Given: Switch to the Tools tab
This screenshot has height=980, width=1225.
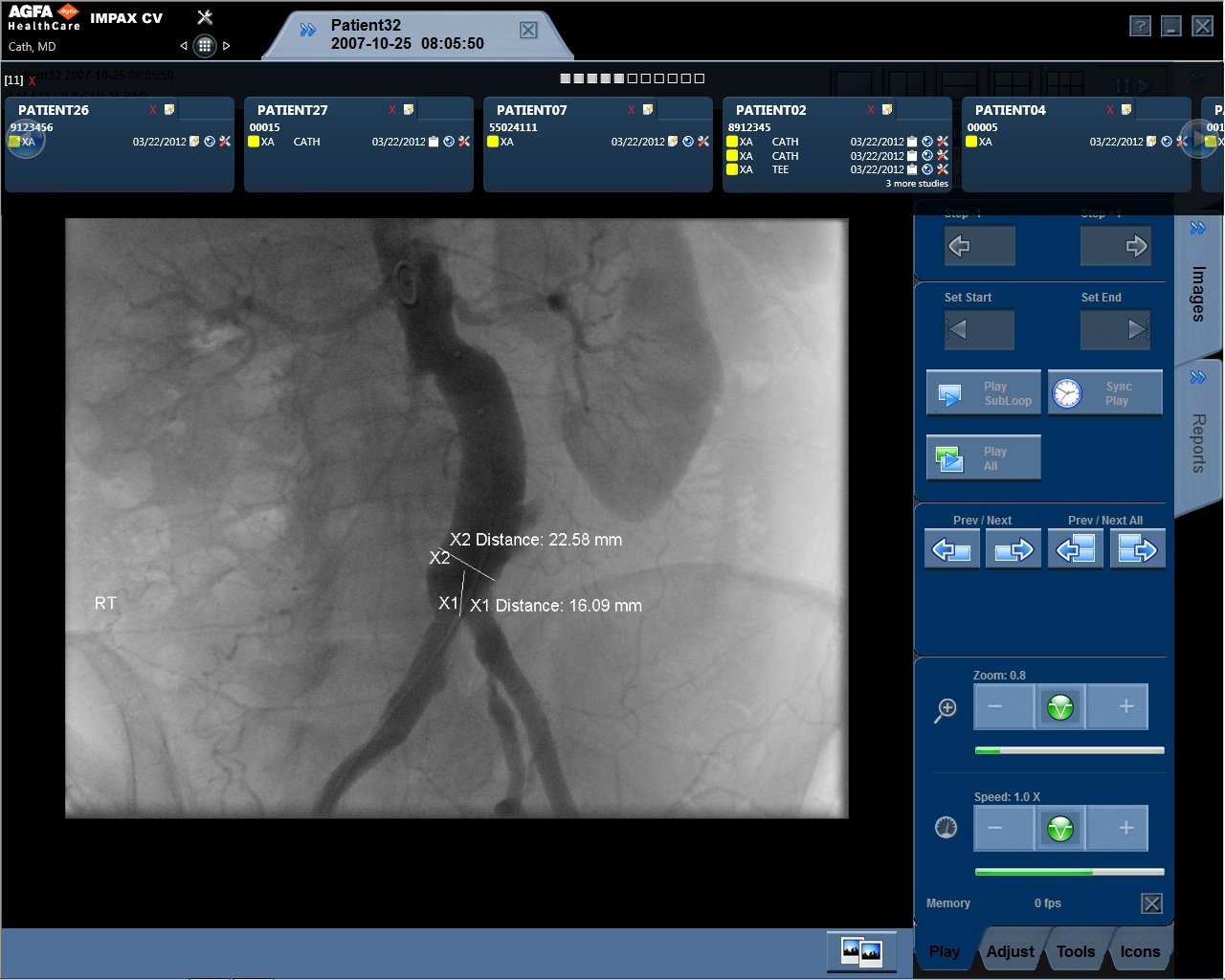Looking at the screenshot, I should pos(1075,951).
